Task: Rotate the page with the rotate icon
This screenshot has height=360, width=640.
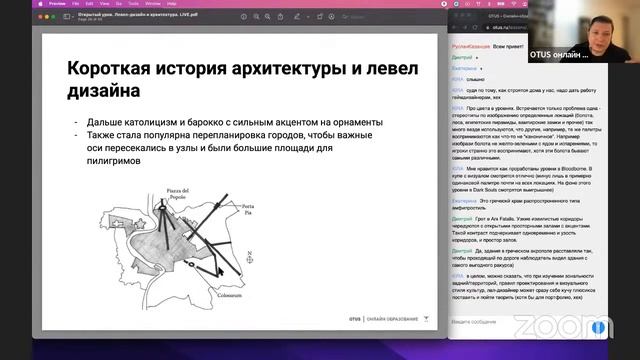Action: (320, 17)
